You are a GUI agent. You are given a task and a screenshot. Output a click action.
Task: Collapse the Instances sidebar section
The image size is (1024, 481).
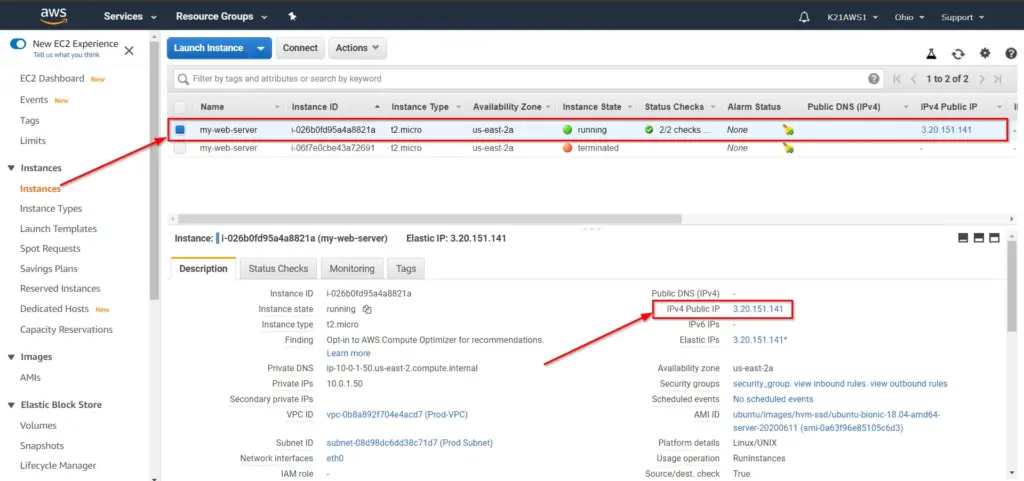pyautogui.click(x=10, y=168)
